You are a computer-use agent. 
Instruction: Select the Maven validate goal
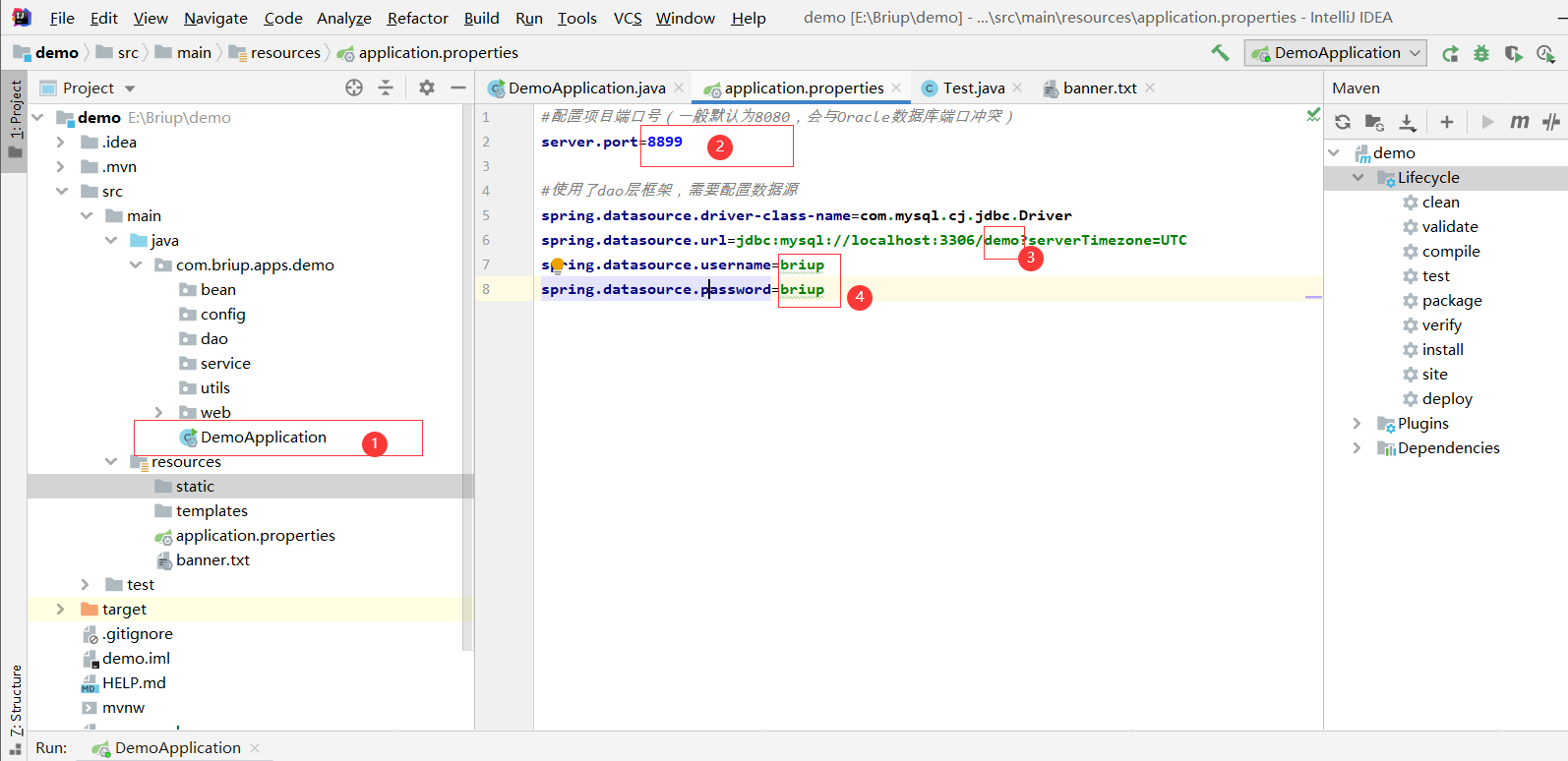pos(1450,226)
